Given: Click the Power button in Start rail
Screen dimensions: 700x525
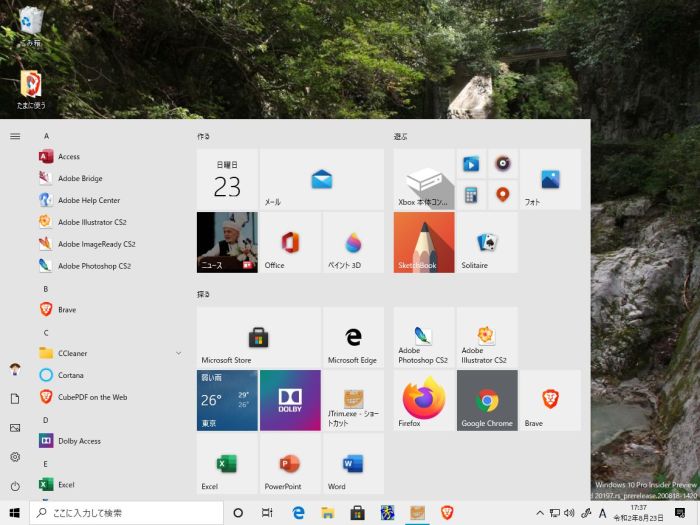Looking at the screenshot, I should [x=15, y=485].
